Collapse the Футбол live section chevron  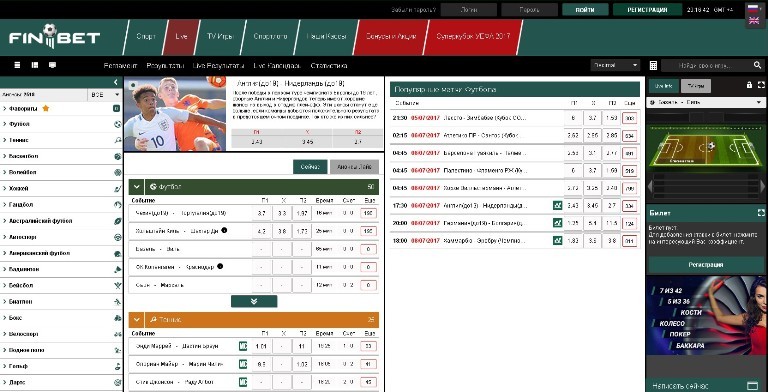137,187
